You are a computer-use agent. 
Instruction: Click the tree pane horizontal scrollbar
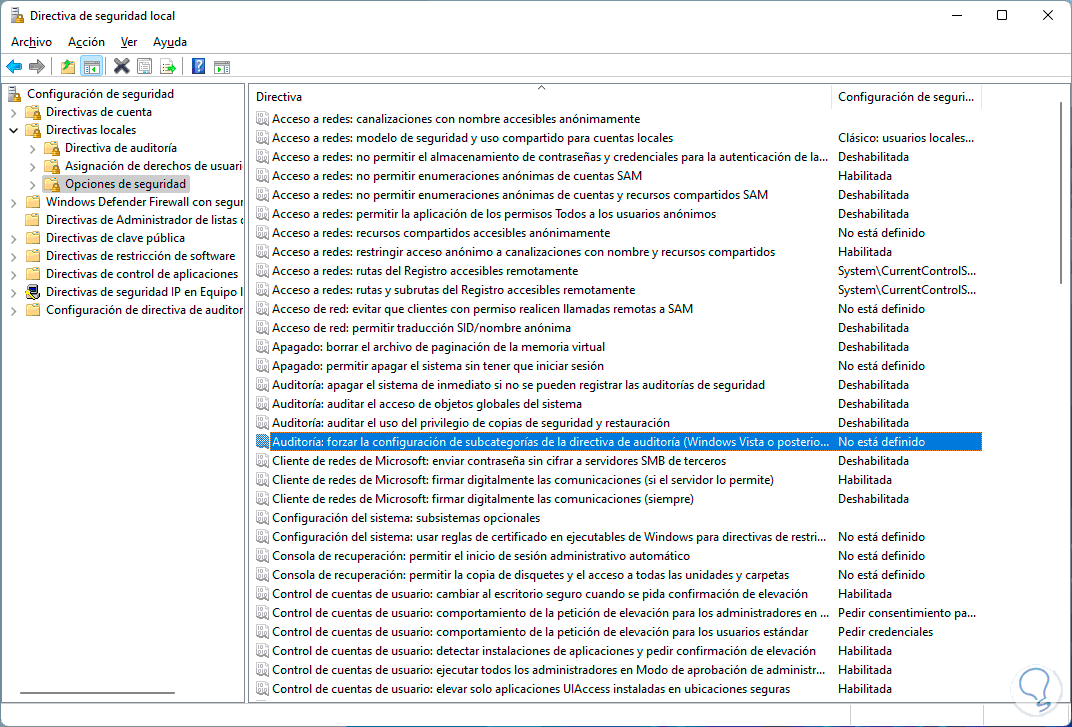click(97, 693)
